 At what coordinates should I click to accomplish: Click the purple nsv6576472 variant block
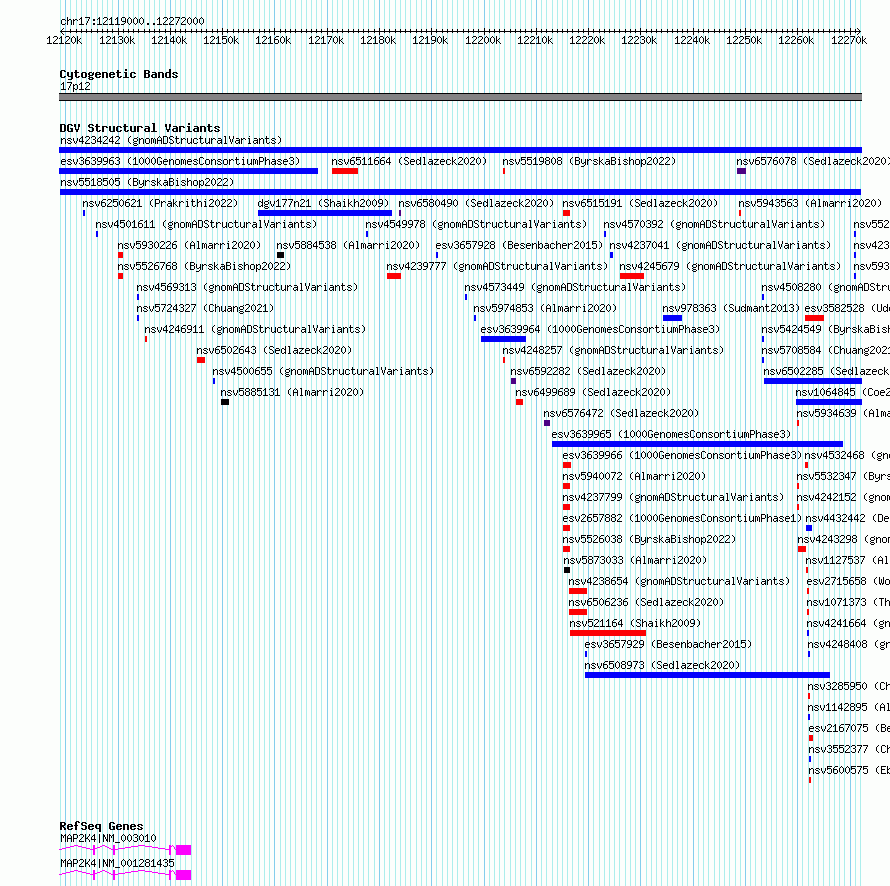pyautogui.click(x=547, y=423)
